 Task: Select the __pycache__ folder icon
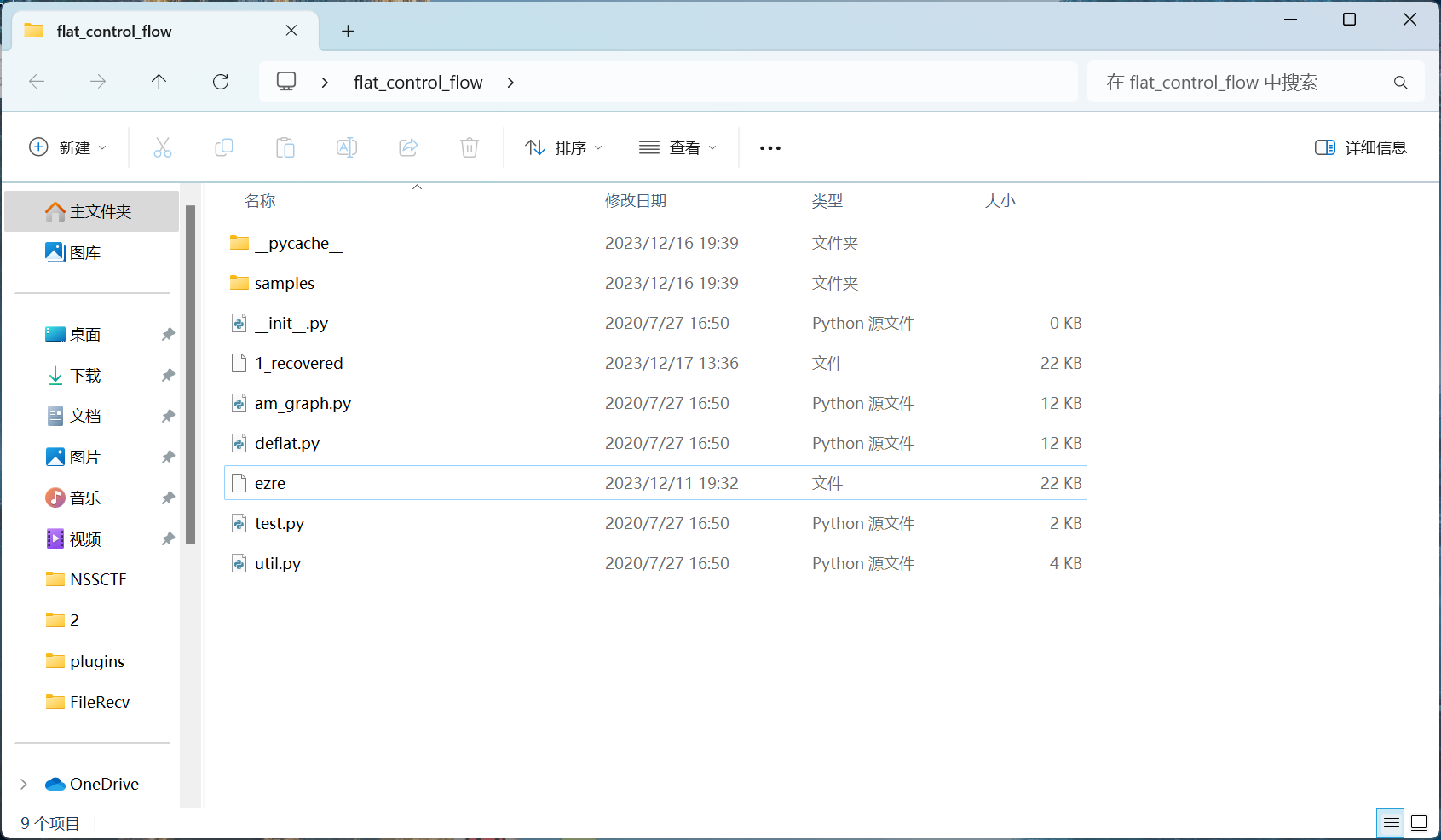(239, 244)
